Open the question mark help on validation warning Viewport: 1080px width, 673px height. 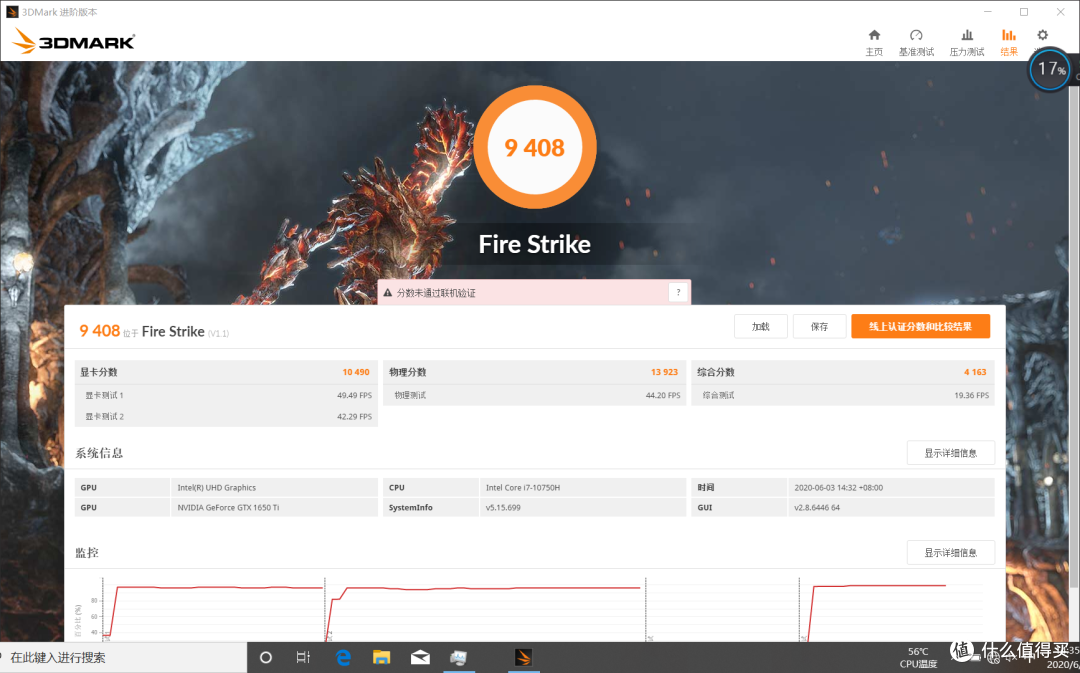(x=678, y=293)
